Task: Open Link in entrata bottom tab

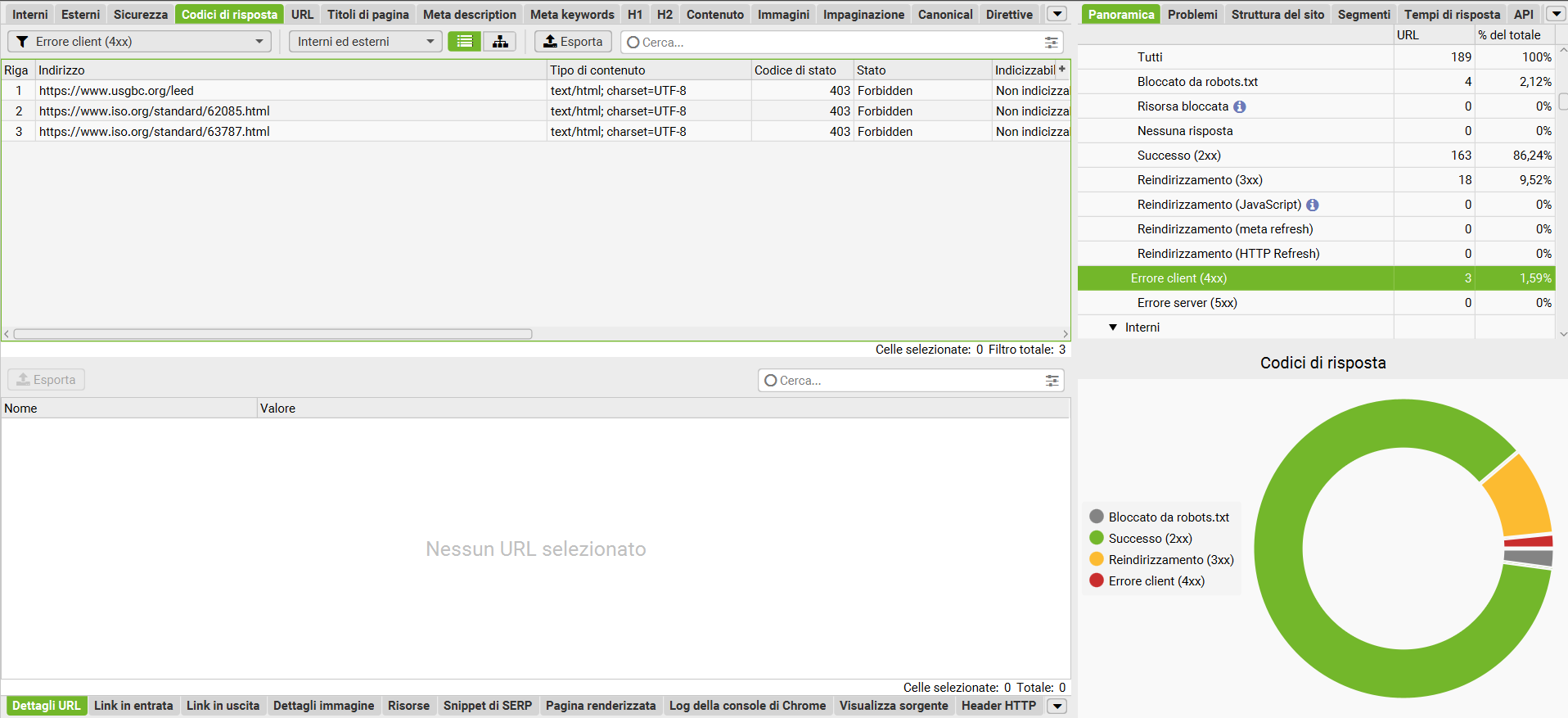Action: 133,706
